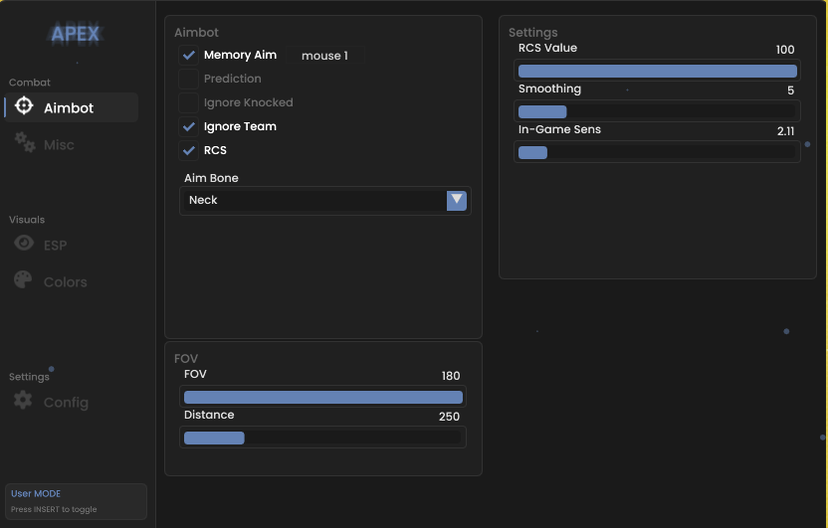Screen dimensions: 828x528
Task: Click the APEX logo
Action: (76, 35)
